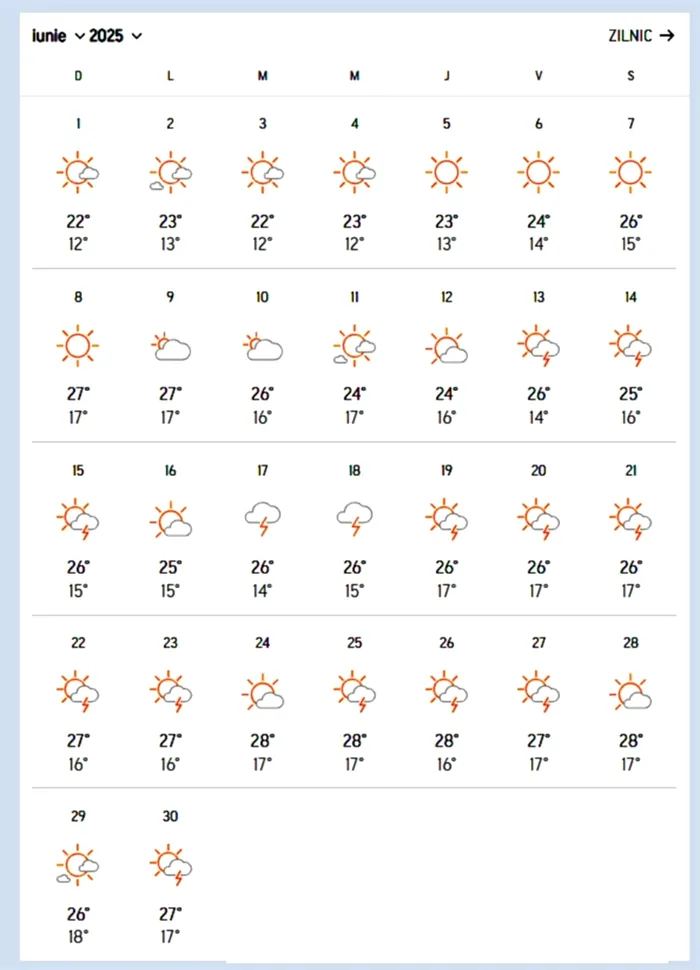Click the weather icon for June 11
This screenshot has height=970, width=700.
[x=354, y=346]
